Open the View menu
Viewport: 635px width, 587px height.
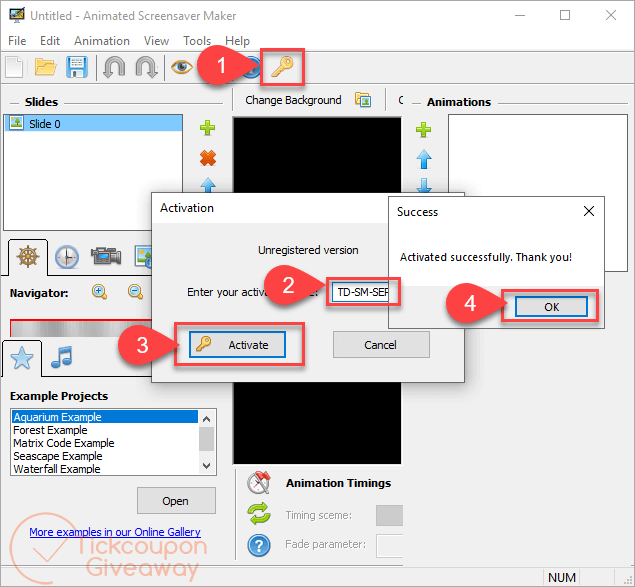point(156,41)
